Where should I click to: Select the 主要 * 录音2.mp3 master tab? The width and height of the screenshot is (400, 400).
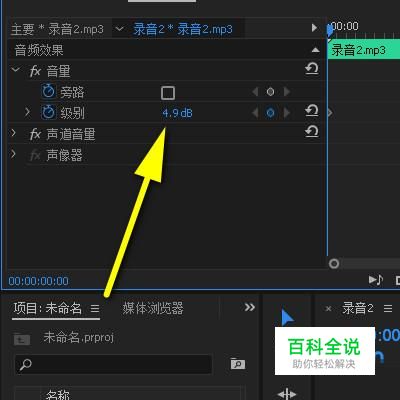57,29
